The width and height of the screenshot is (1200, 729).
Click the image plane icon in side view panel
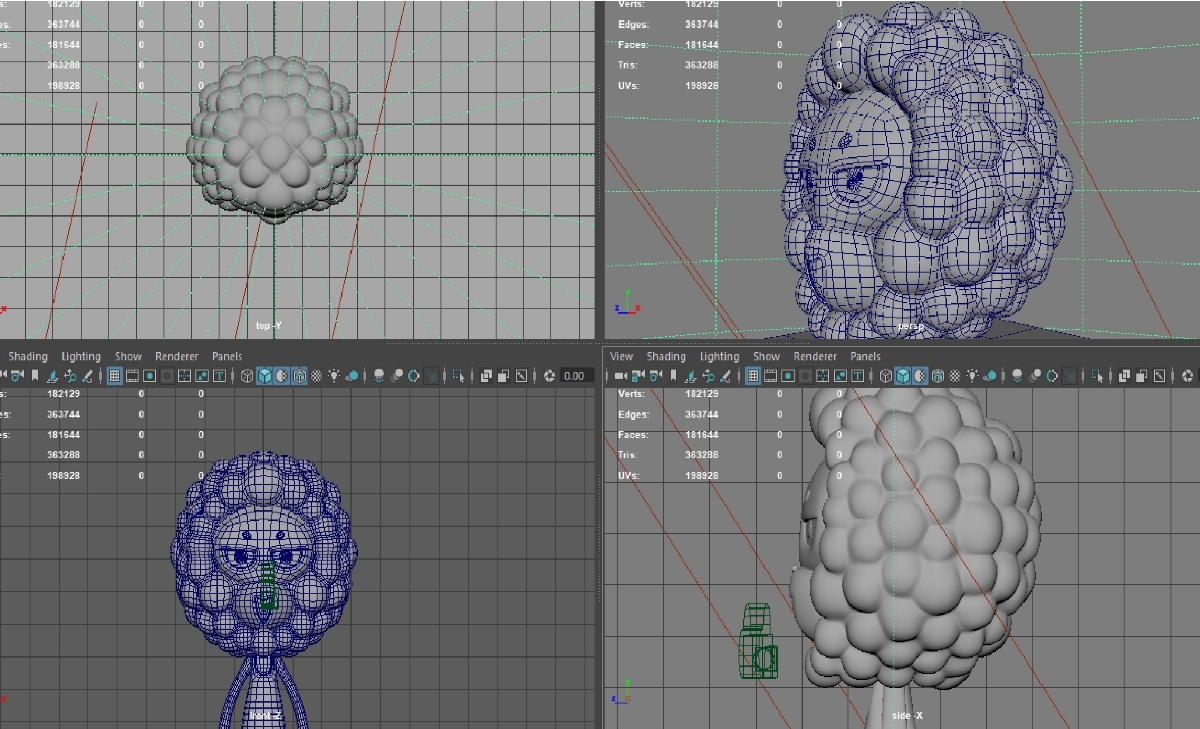[x=692, y=376]
